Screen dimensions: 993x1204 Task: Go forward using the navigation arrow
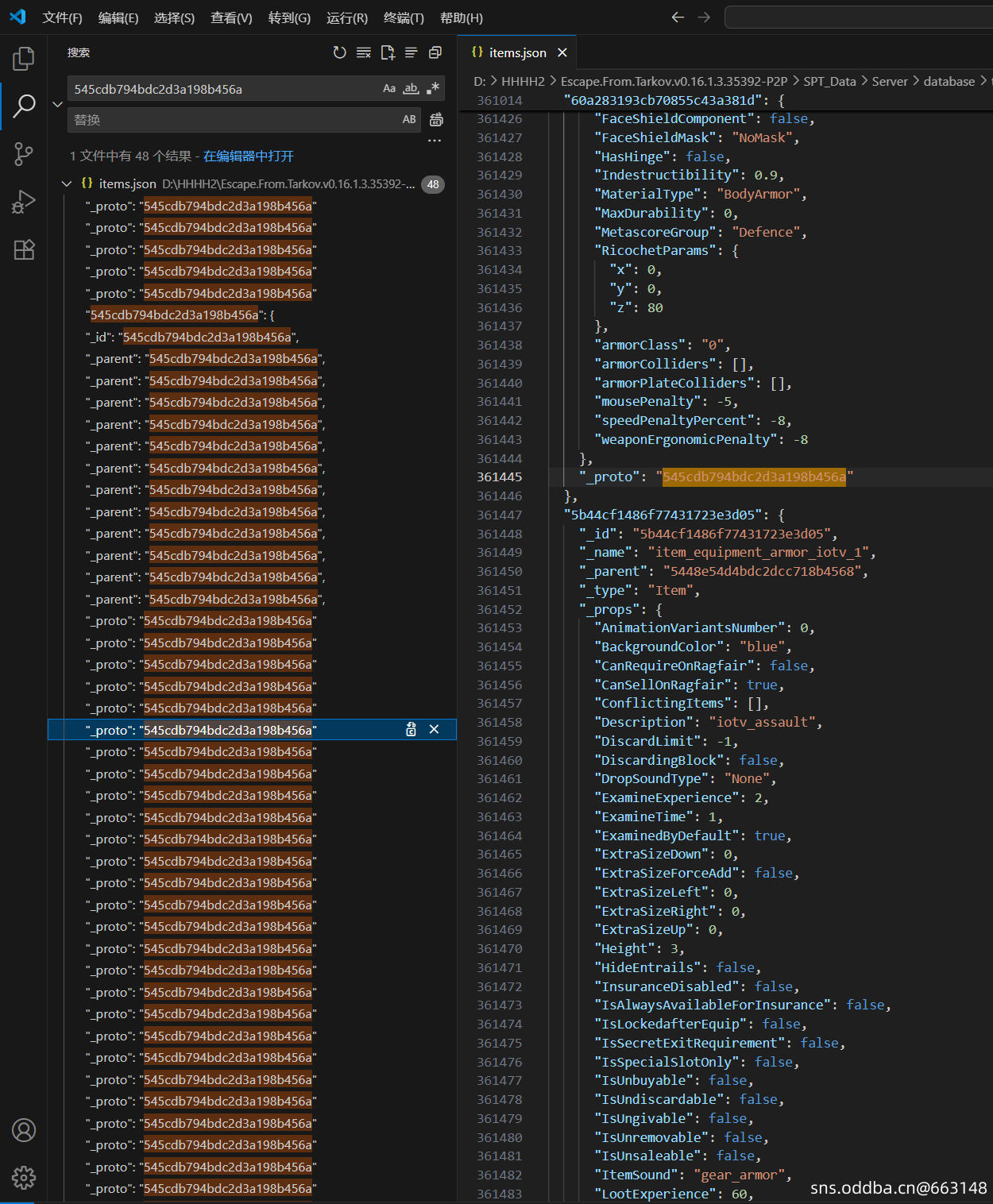[704, 17]
